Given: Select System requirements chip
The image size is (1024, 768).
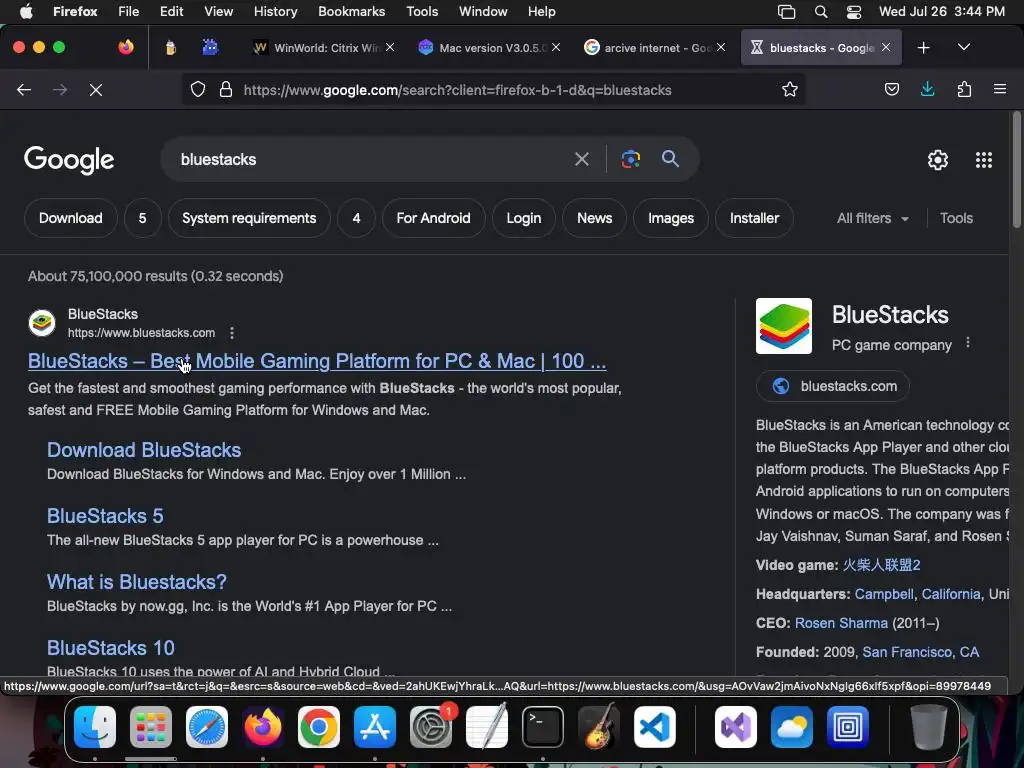Looking at the screenshot, I should [x=249, y=218].
